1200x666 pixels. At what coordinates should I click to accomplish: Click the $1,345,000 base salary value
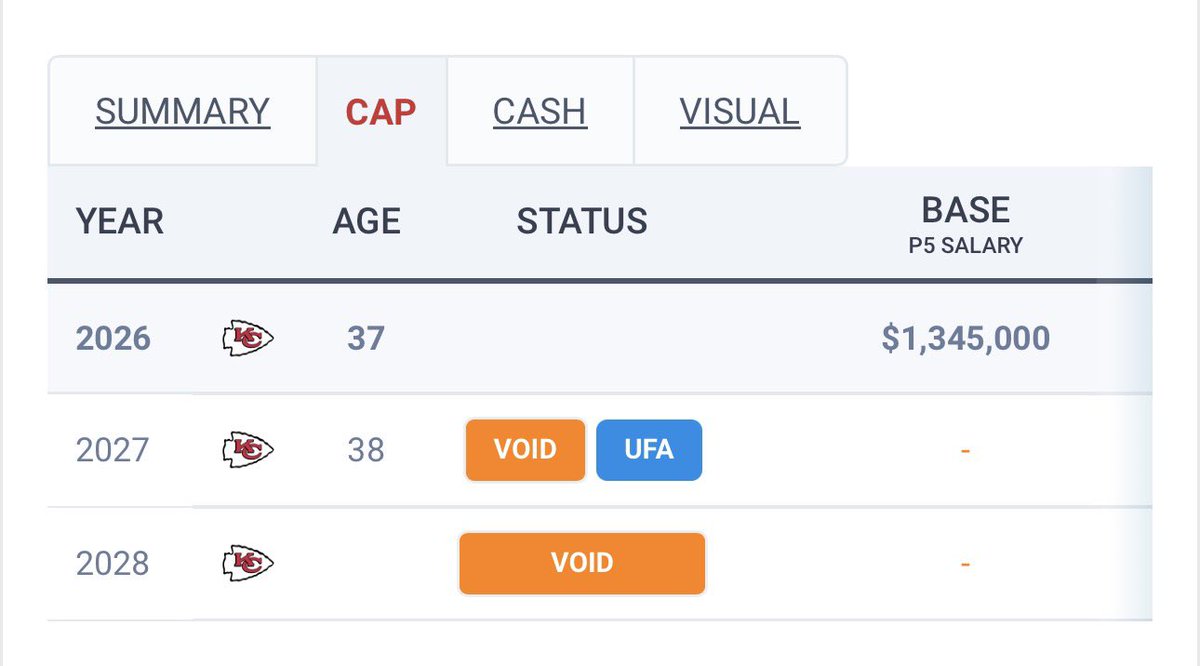[965, 339]
